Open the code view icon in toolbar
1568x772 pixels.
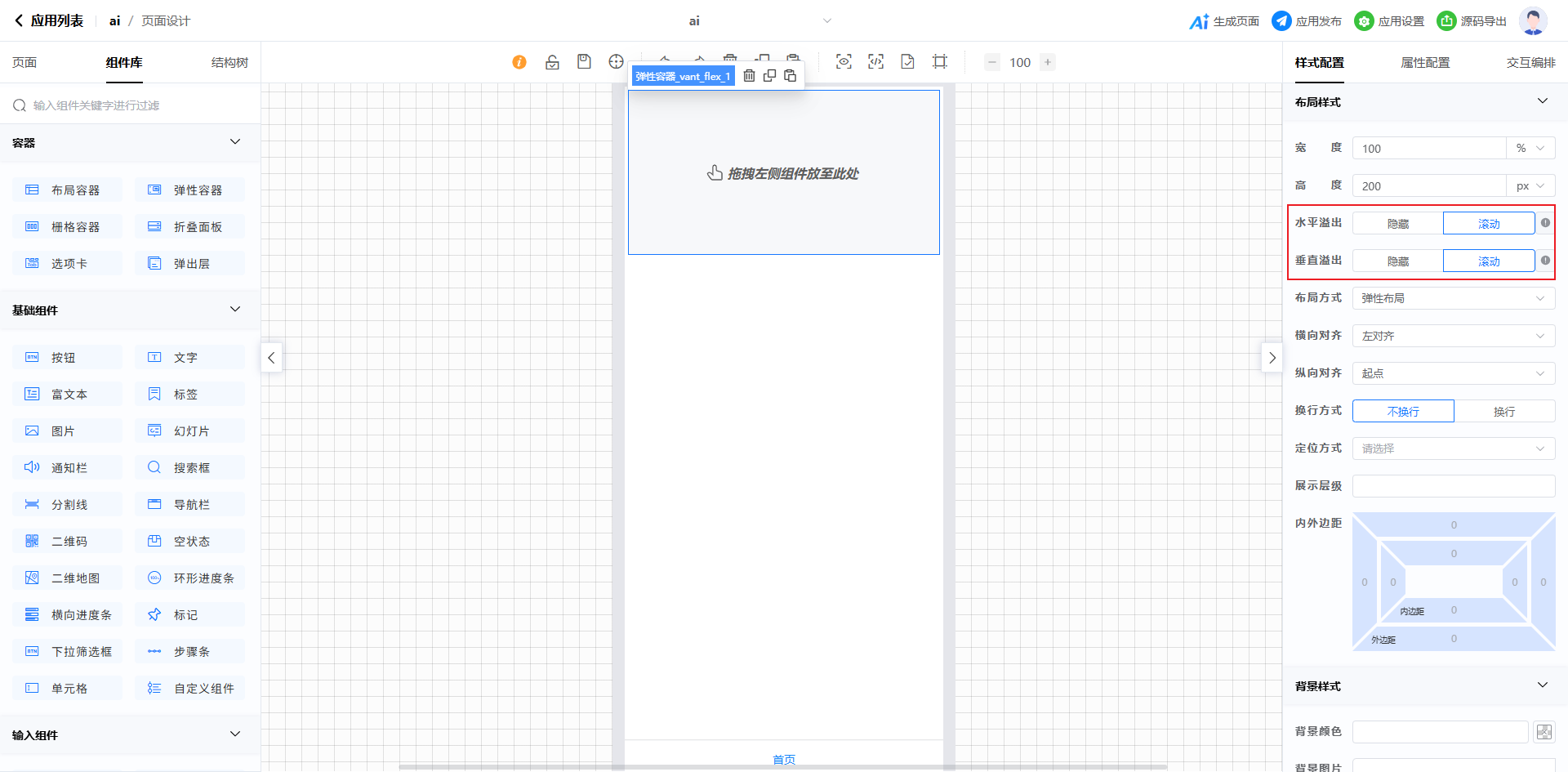[x=875, y=62]
